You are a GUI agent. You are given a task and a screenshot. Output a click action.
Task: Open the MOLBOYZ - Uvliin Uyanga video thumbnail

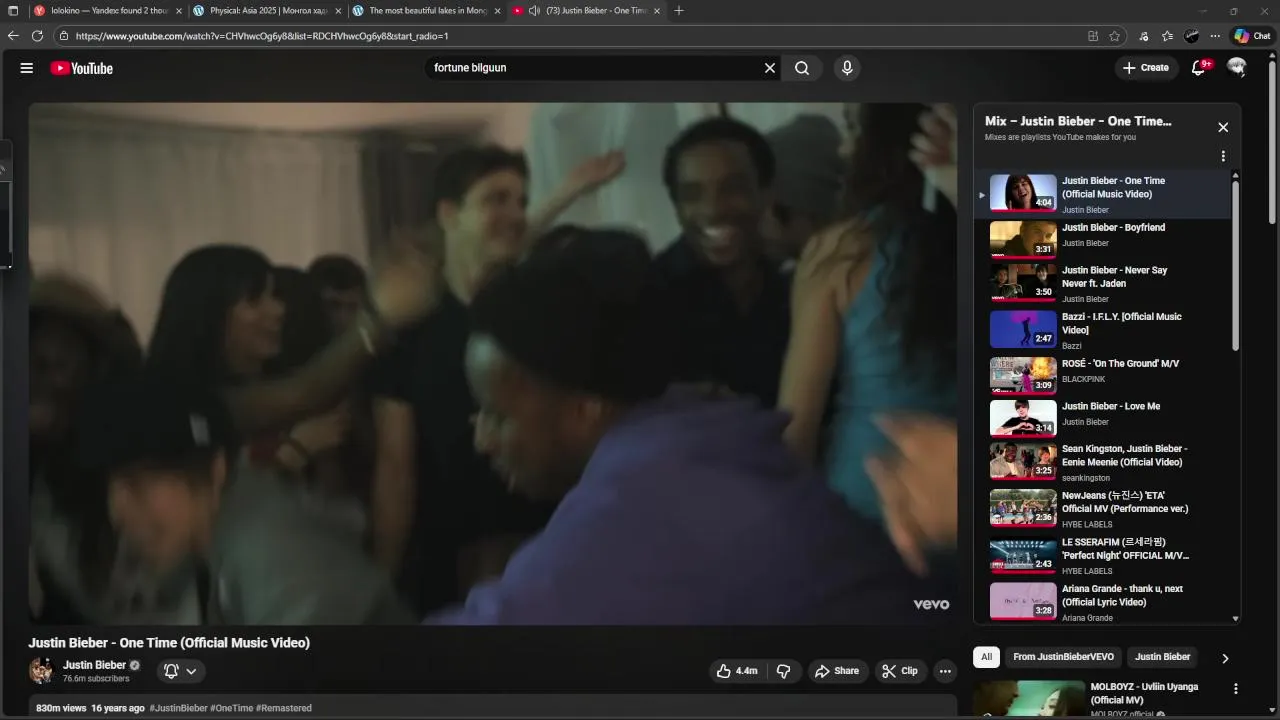click(x=1029, y=700)
